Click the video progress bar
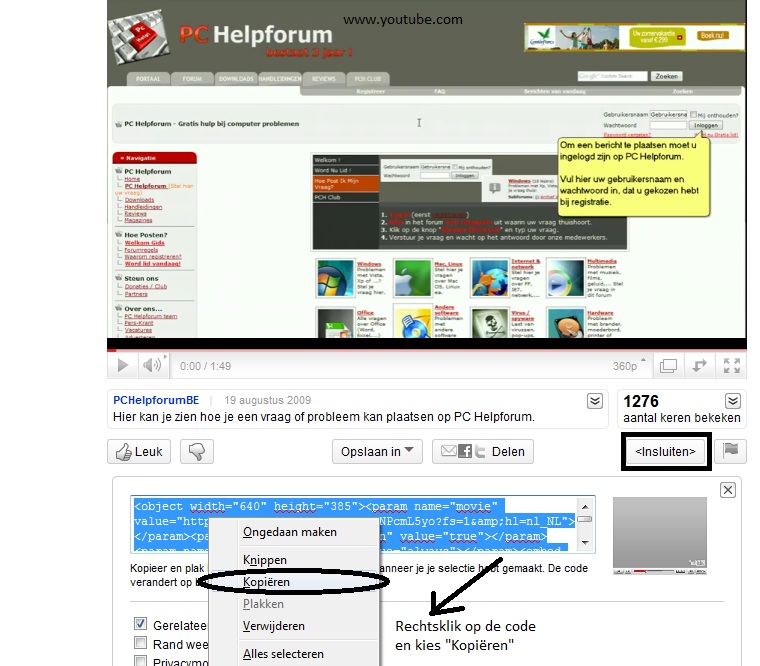Screen dimensions: 760x666 pos(427,349)
